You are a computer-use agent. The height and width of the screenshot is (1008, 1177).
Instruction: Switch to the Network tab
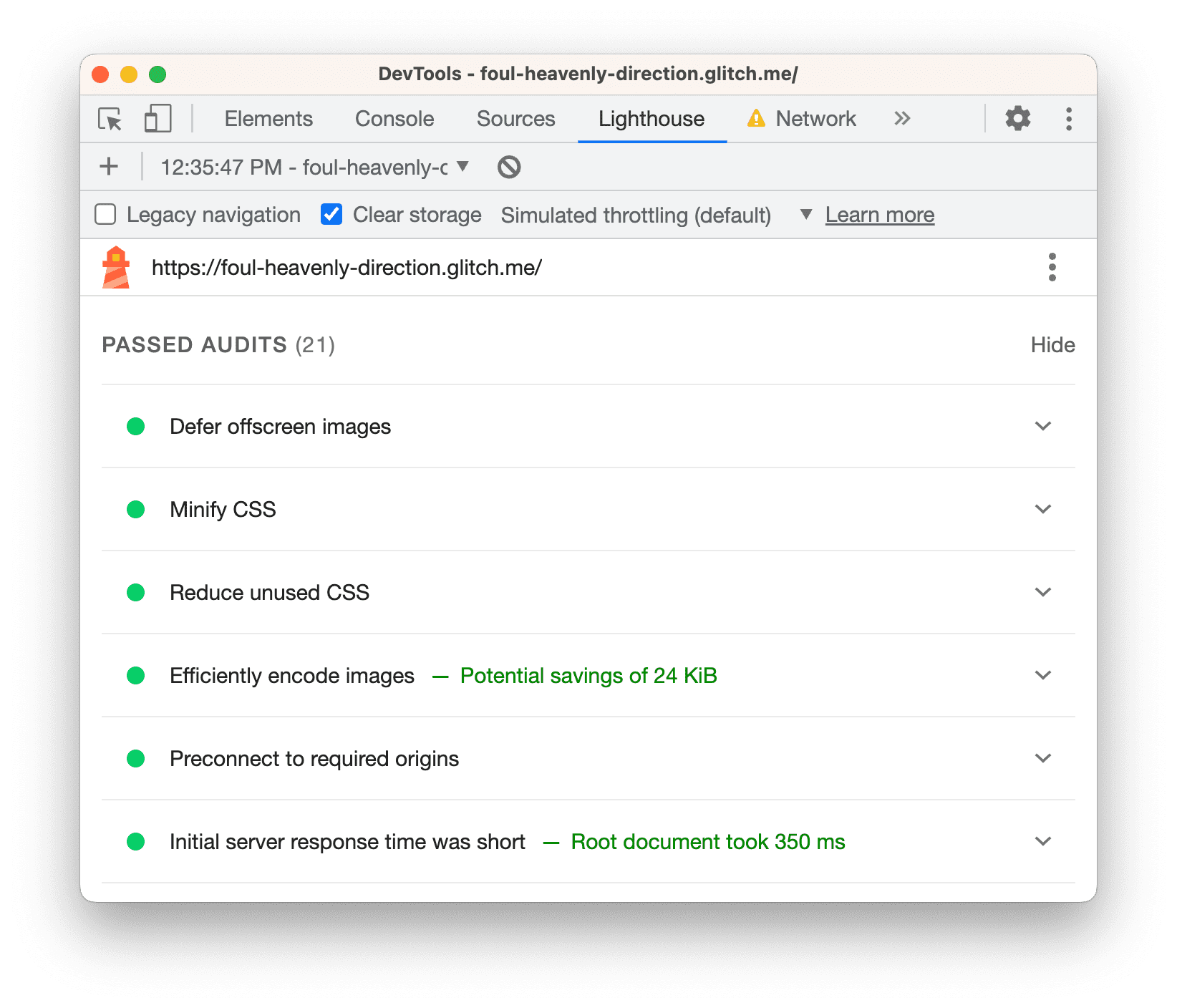815,119
